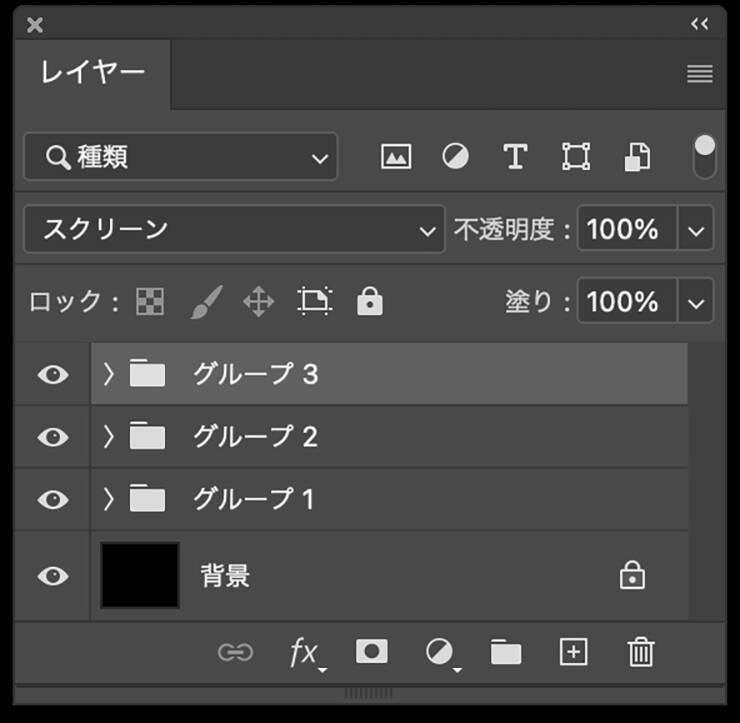This screenshot has width=740, height=723.
Task: Lock transparent pixels checkerboard icon
Action: click(x=150, y=301)
